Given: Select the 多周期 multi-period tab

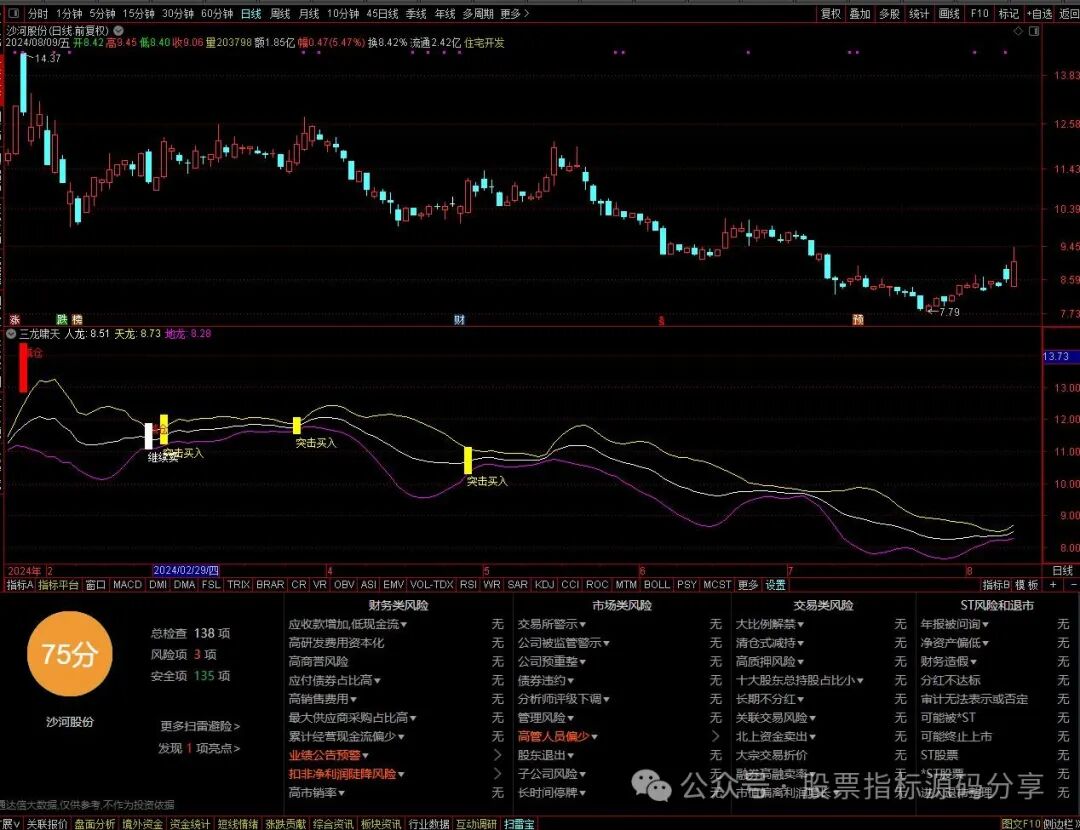Looking at the screenshot, I should pyautogui.click(x=477, y=13).
